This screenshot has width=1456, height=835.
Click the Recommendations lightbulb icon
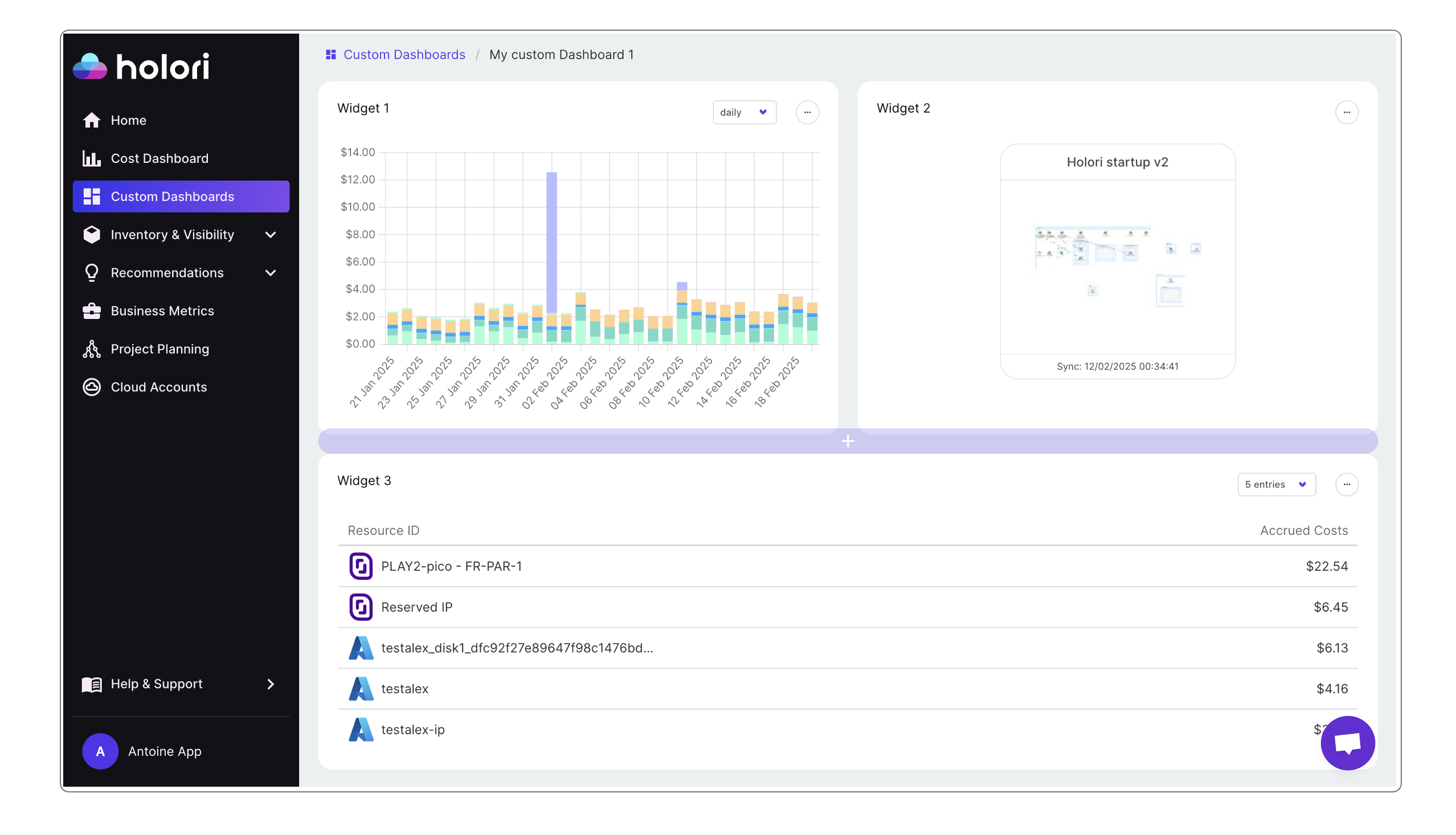(x=92, y=273)
